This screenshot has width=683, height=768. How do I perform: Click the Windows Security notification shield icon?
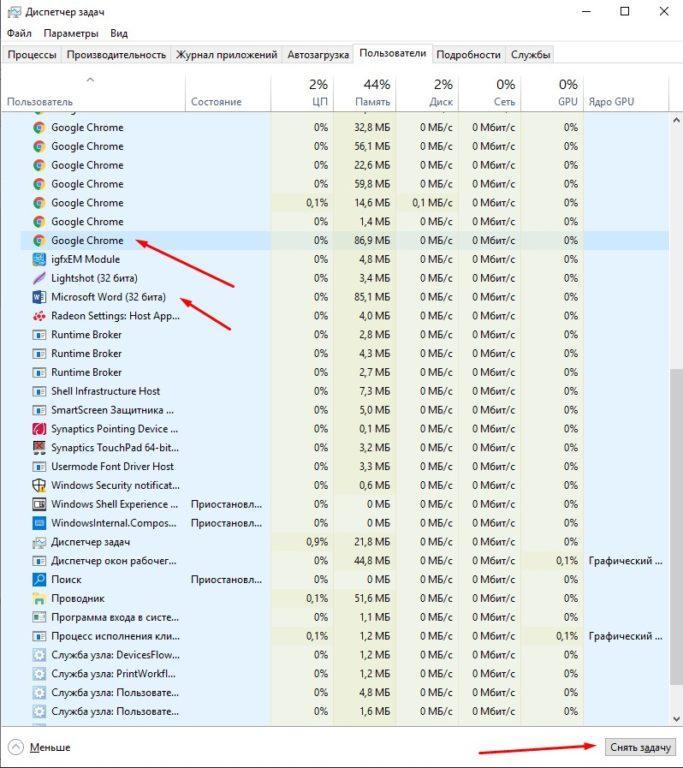click(39, 485)
